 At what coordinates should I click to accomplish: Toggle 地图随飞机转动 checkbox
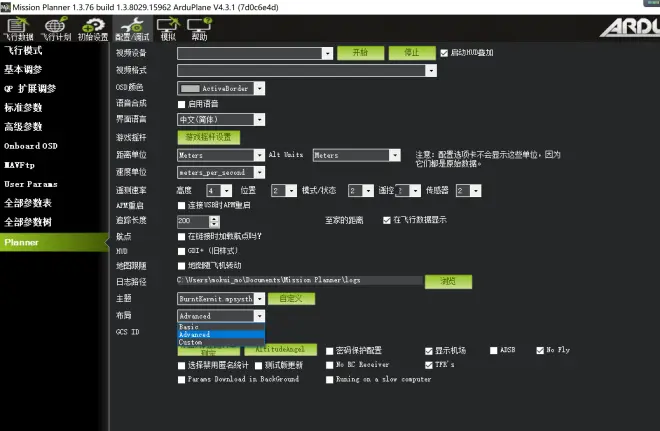click(x=181, y=266)
